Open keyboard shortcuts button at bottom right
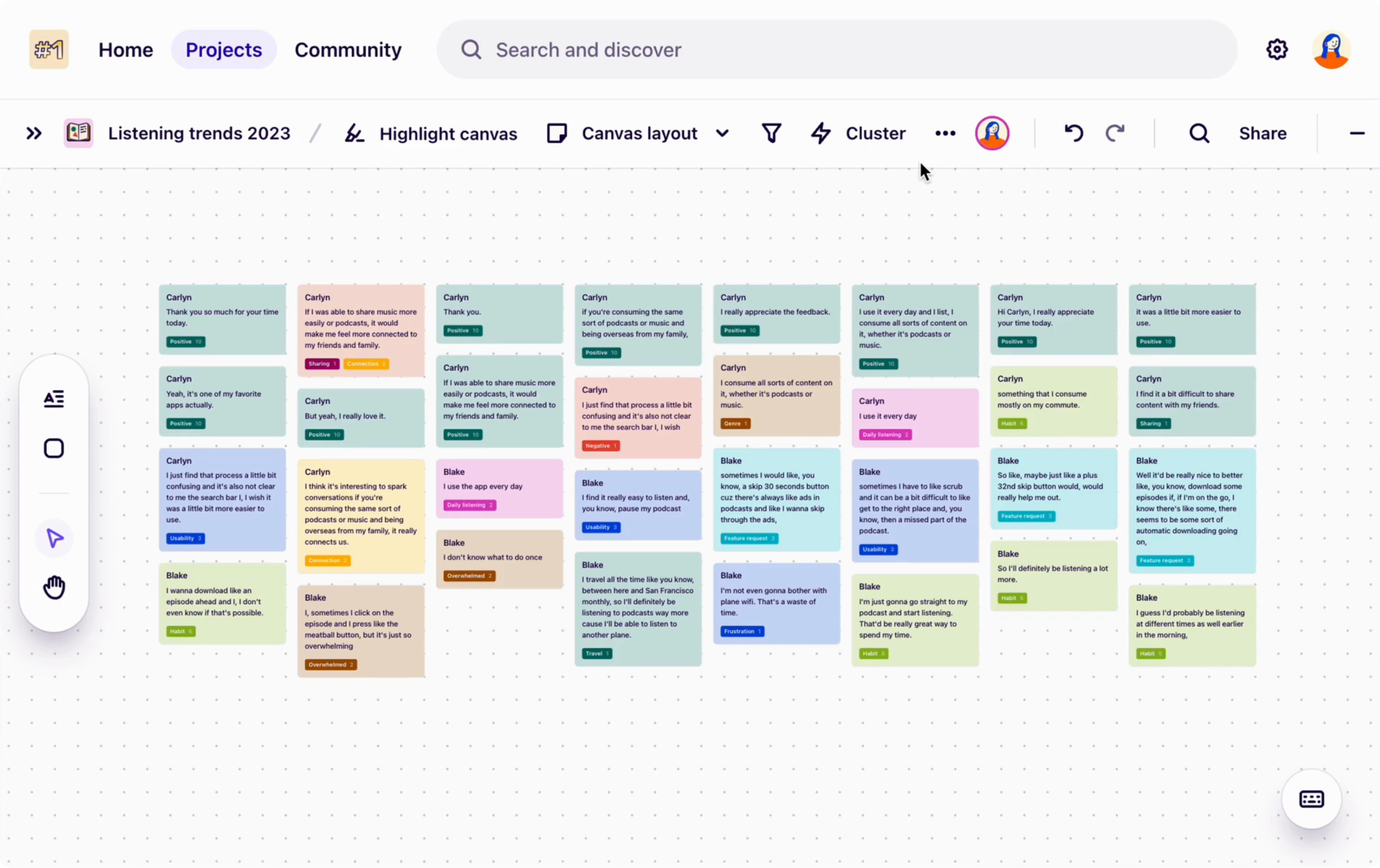Screen dimensions: 1380x868 (x=1311, y=799)
